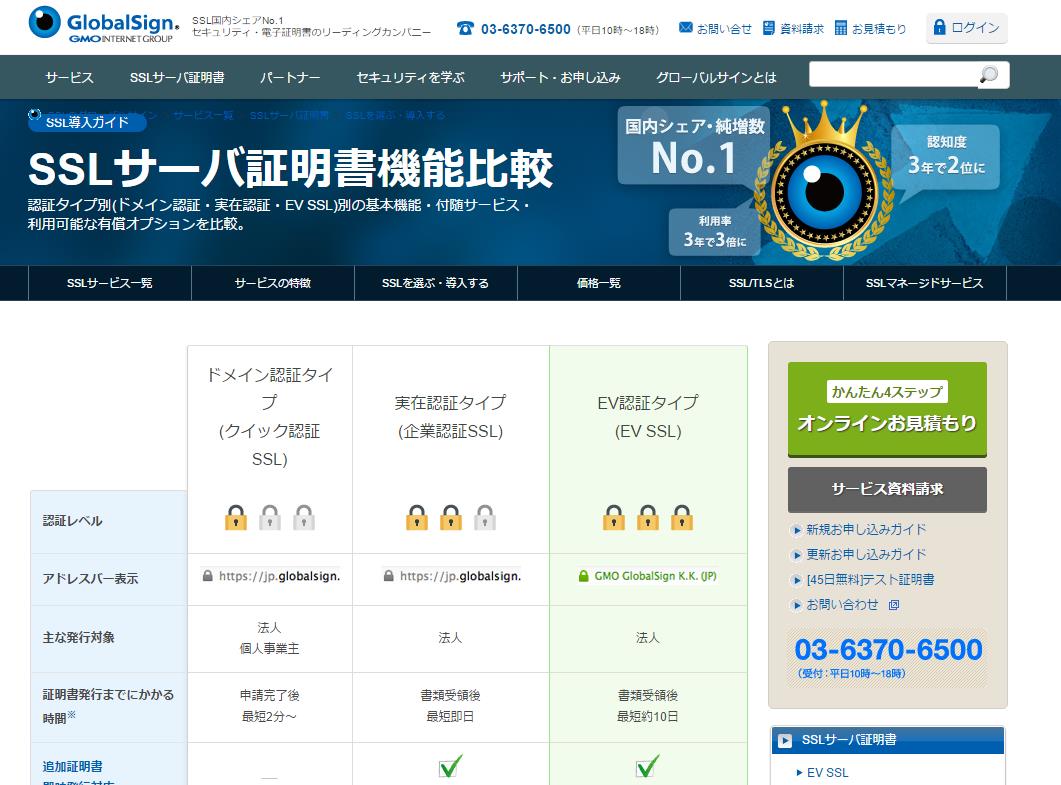Image resolution: width=1061 pixels, height=785 pixels.
Task: Click the padlock icon on ログイン button
Action: click(x=939, y=27)
